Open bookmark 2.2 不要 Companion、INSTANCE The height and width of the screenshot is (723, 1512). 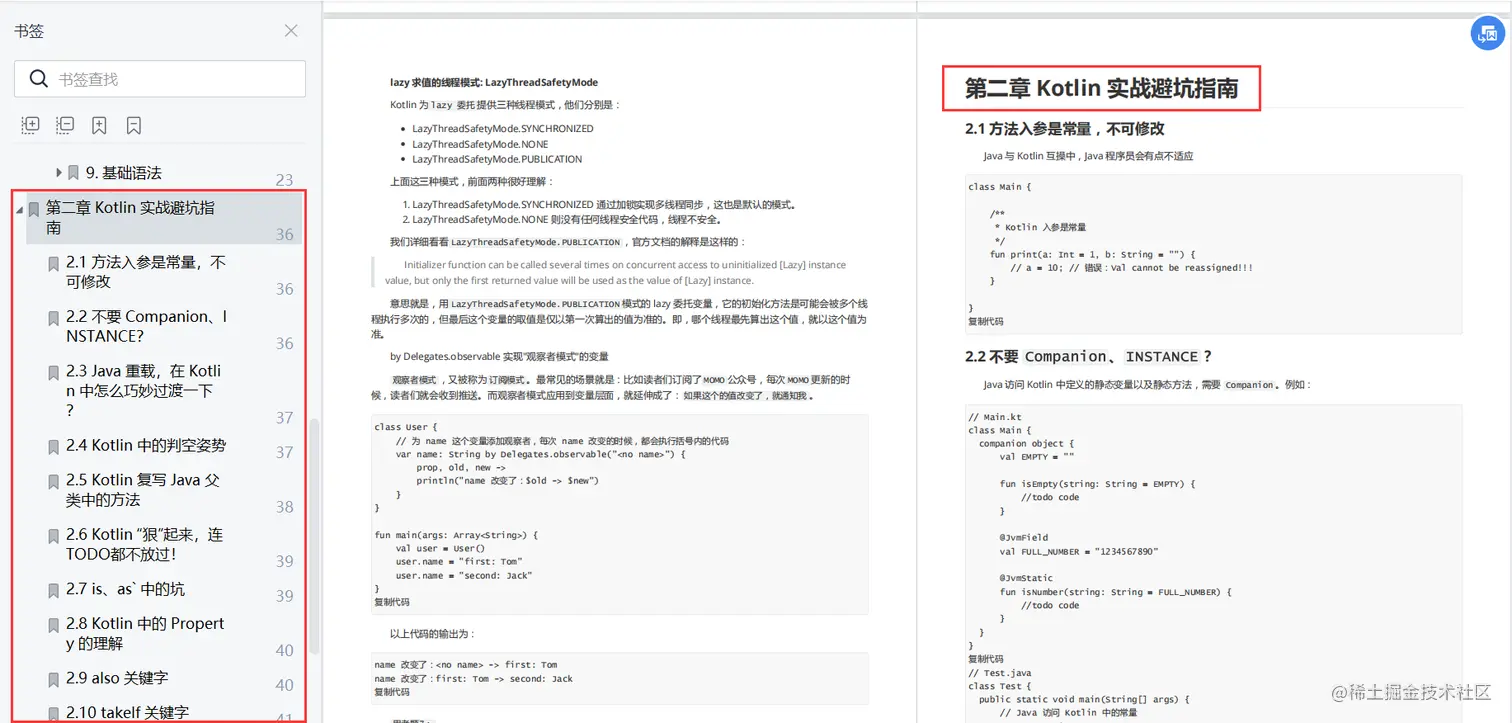[147, 326]
